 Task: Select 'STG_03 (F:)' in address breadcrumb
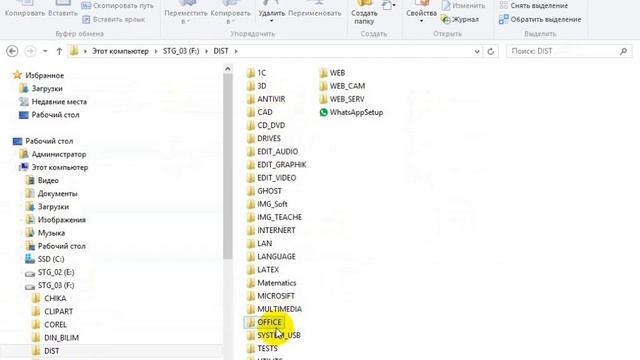coord(181,51)
